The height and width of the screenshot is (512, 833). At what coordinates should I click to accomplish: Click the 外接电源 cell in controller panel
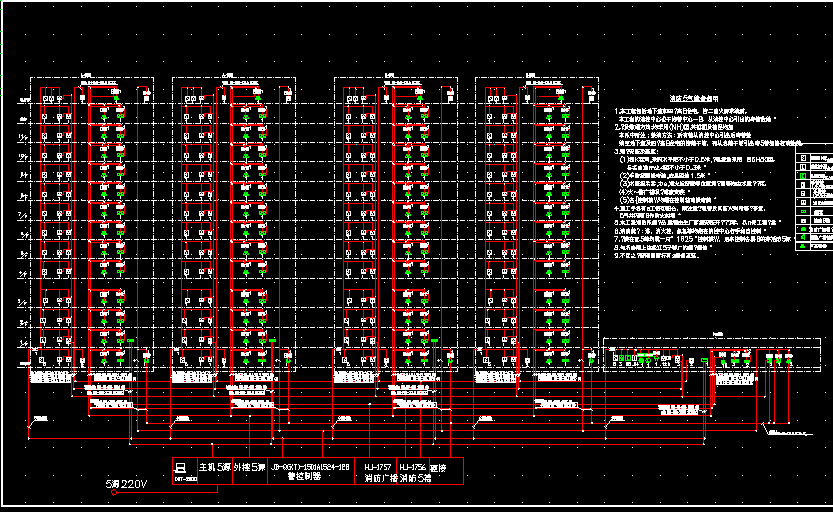point(250,470)
